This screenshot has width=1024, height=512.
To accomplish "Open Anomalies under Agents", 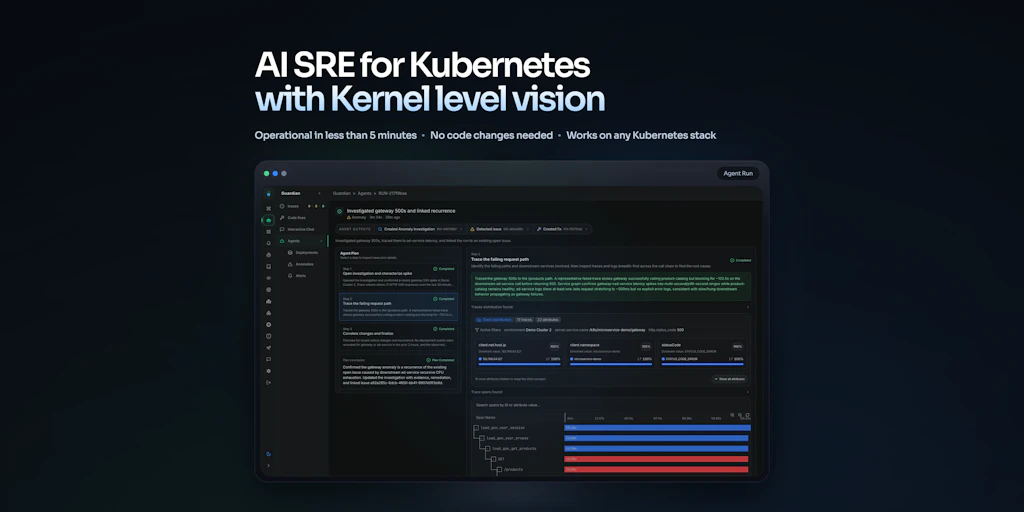I will pyautogui.click(x=301, y=264).
